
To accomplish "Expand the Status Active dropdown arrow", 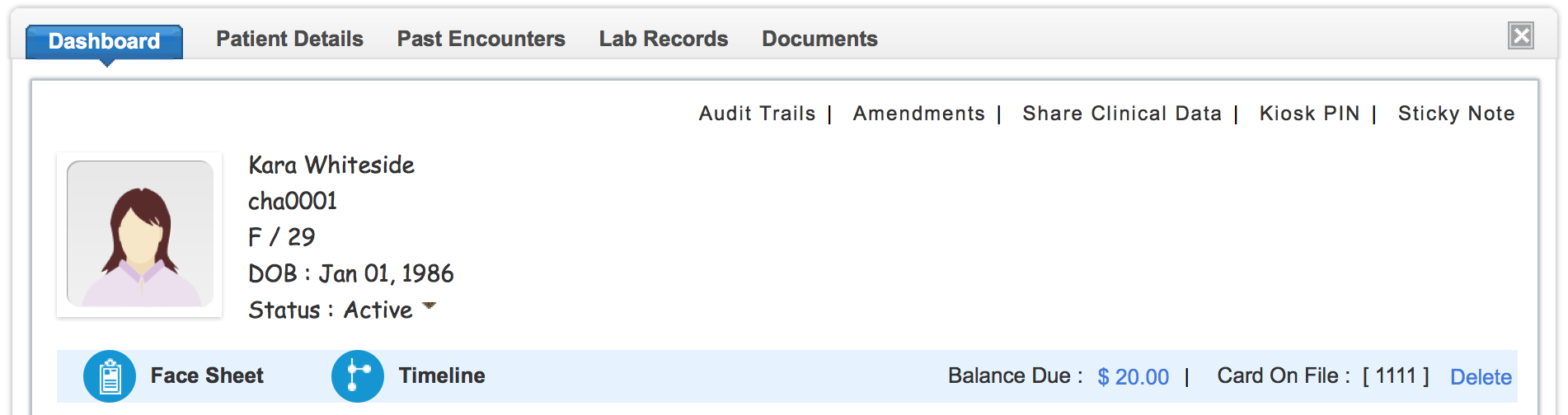I will pyautogui.click(x=429, y=305).
